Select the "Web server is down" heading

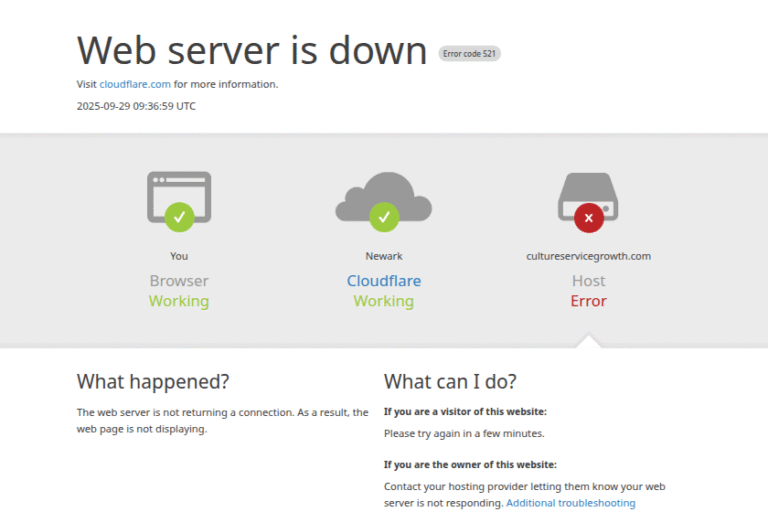point(252,50)
